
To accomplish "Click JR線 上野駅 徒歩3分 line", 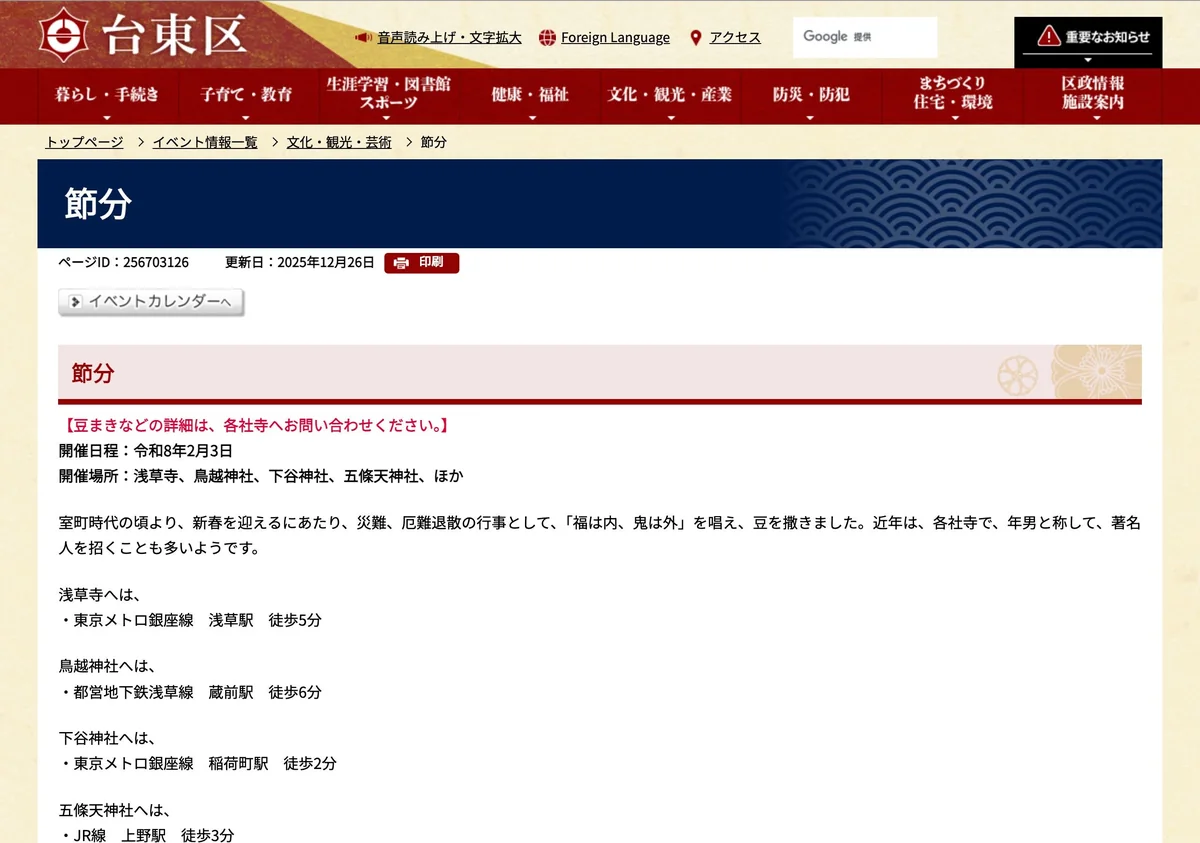I will pyautogui.click(x=146, y=835).
